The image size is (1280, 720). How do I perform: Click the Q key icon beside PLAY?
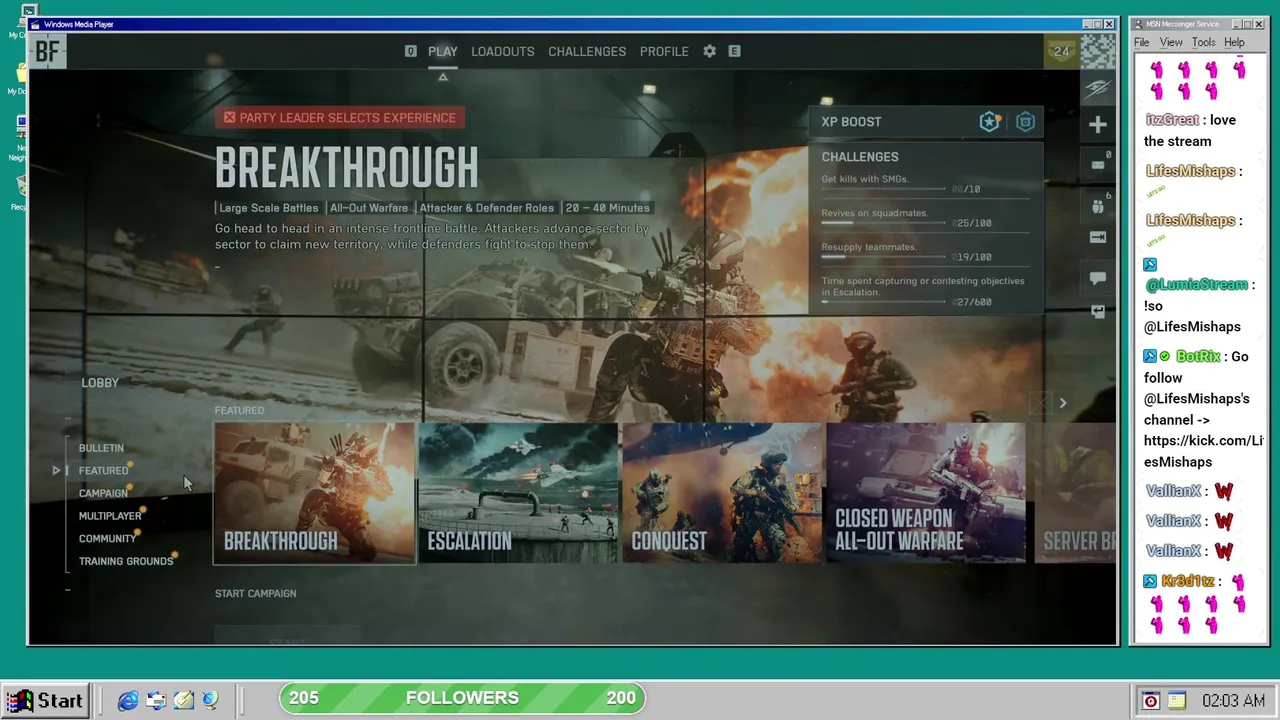click(x=410, y=51)
